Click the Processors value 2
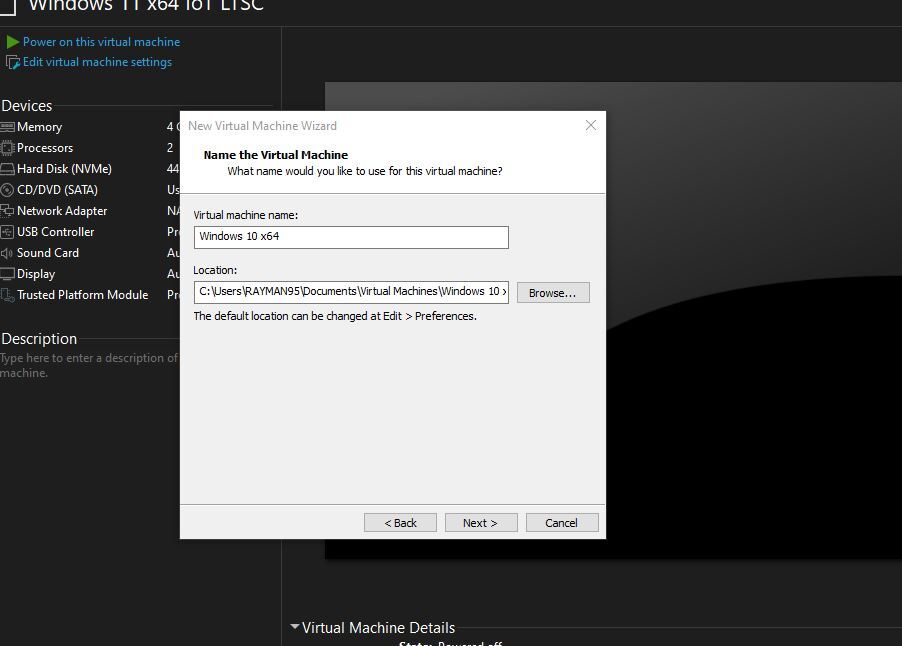The height and width of the screenshot is (646, 902). tap(170, 148)
